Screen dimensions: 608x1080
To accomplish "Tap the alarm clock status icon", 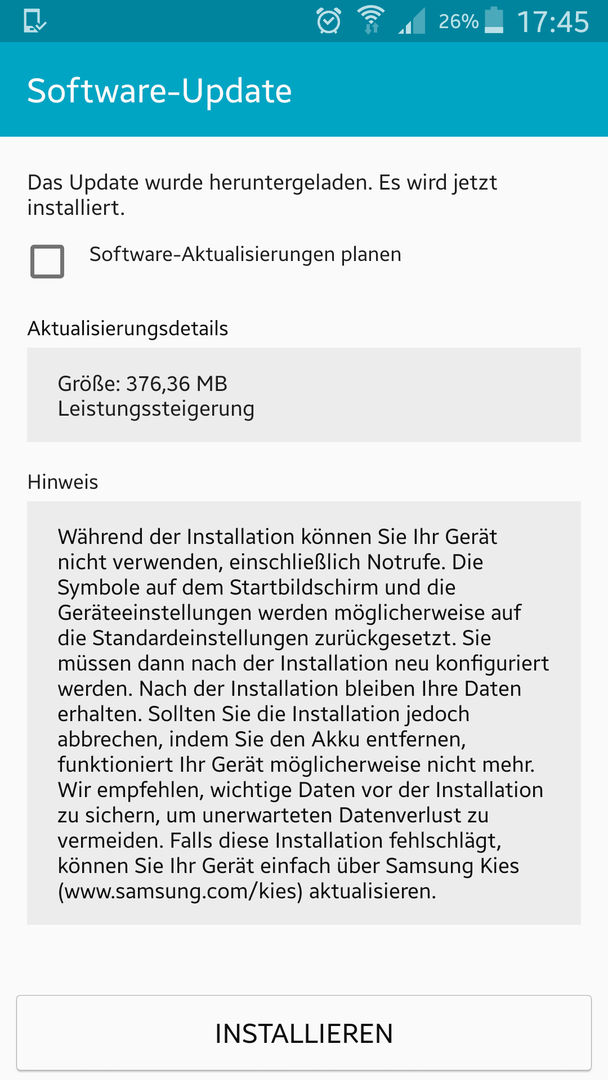I will coord(328,21).
